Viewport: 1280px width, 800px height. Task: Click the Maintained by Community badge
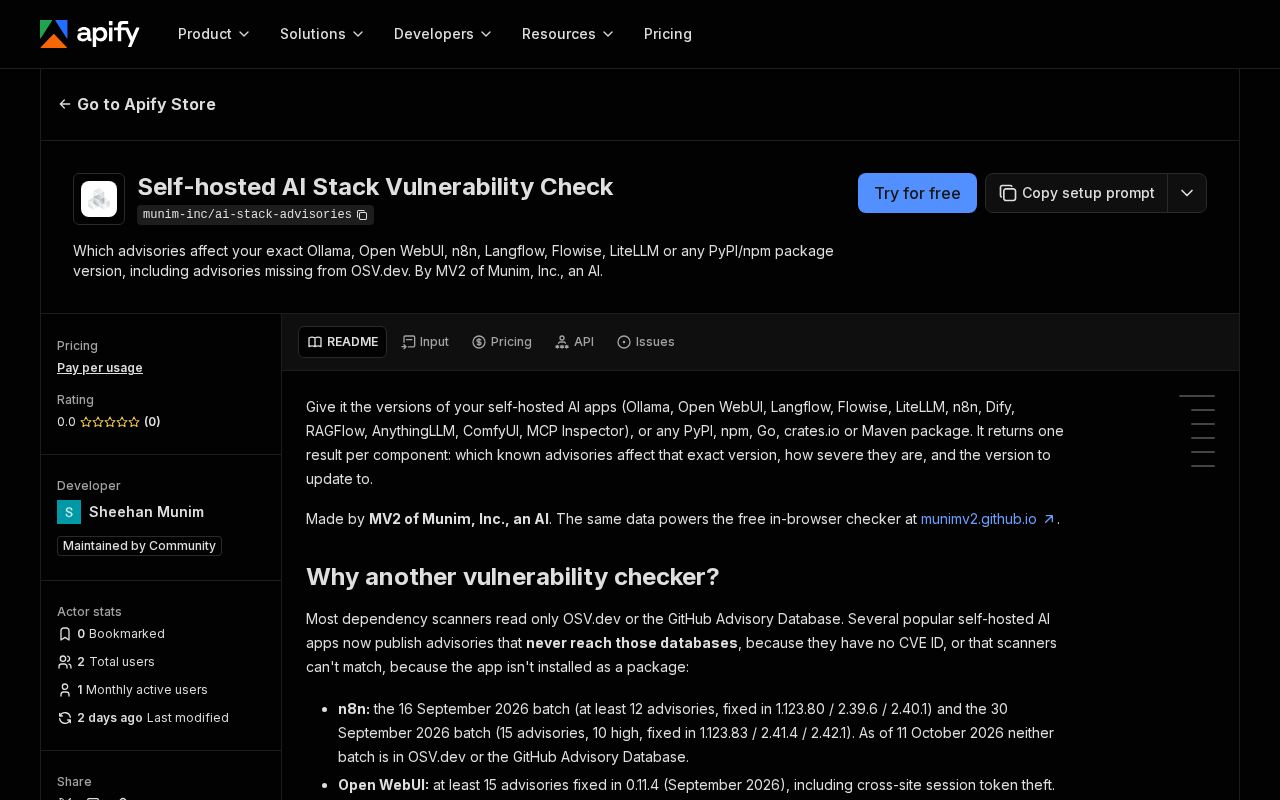pyautogui.click(x=139, y=546)
